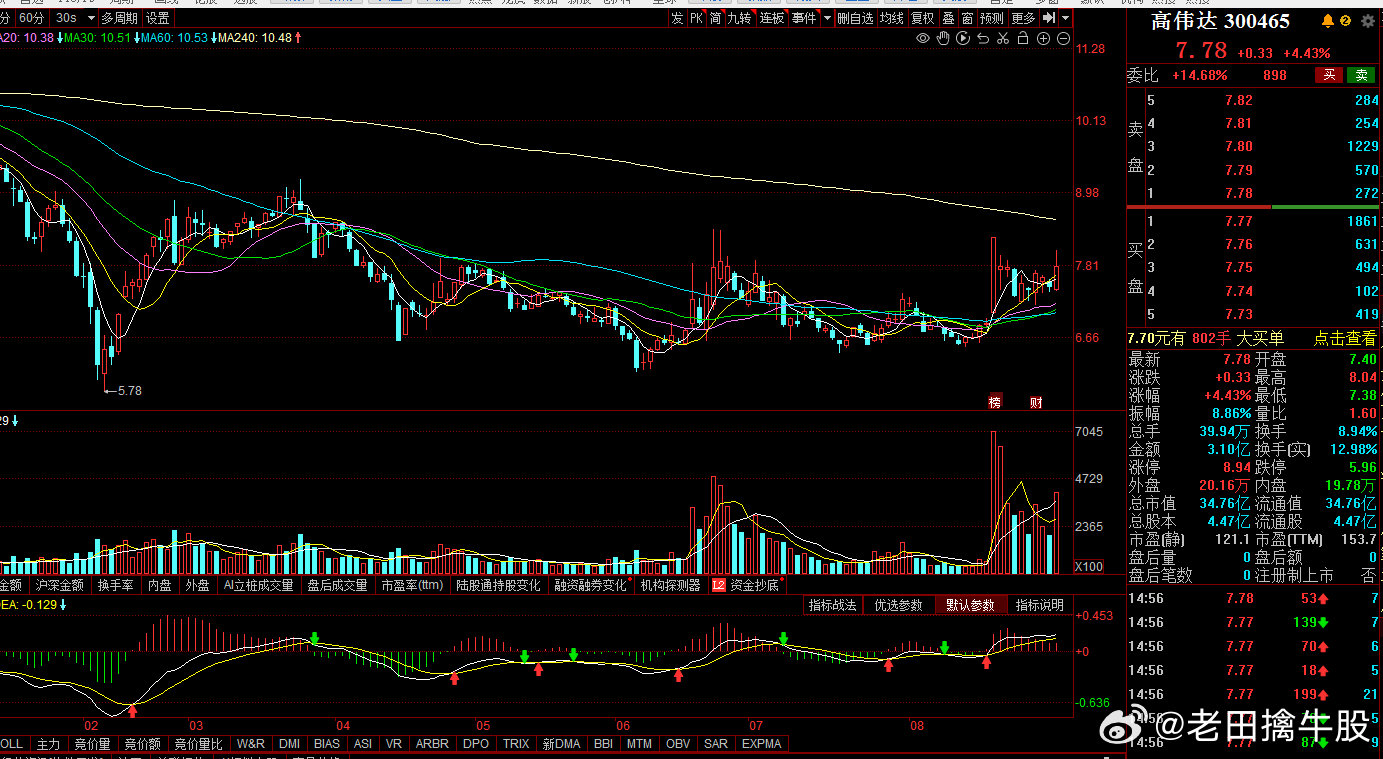The width and height of the screenshot is (1383, 759).
Task: Open the 更多 more options
Action: coord(1023,18)
